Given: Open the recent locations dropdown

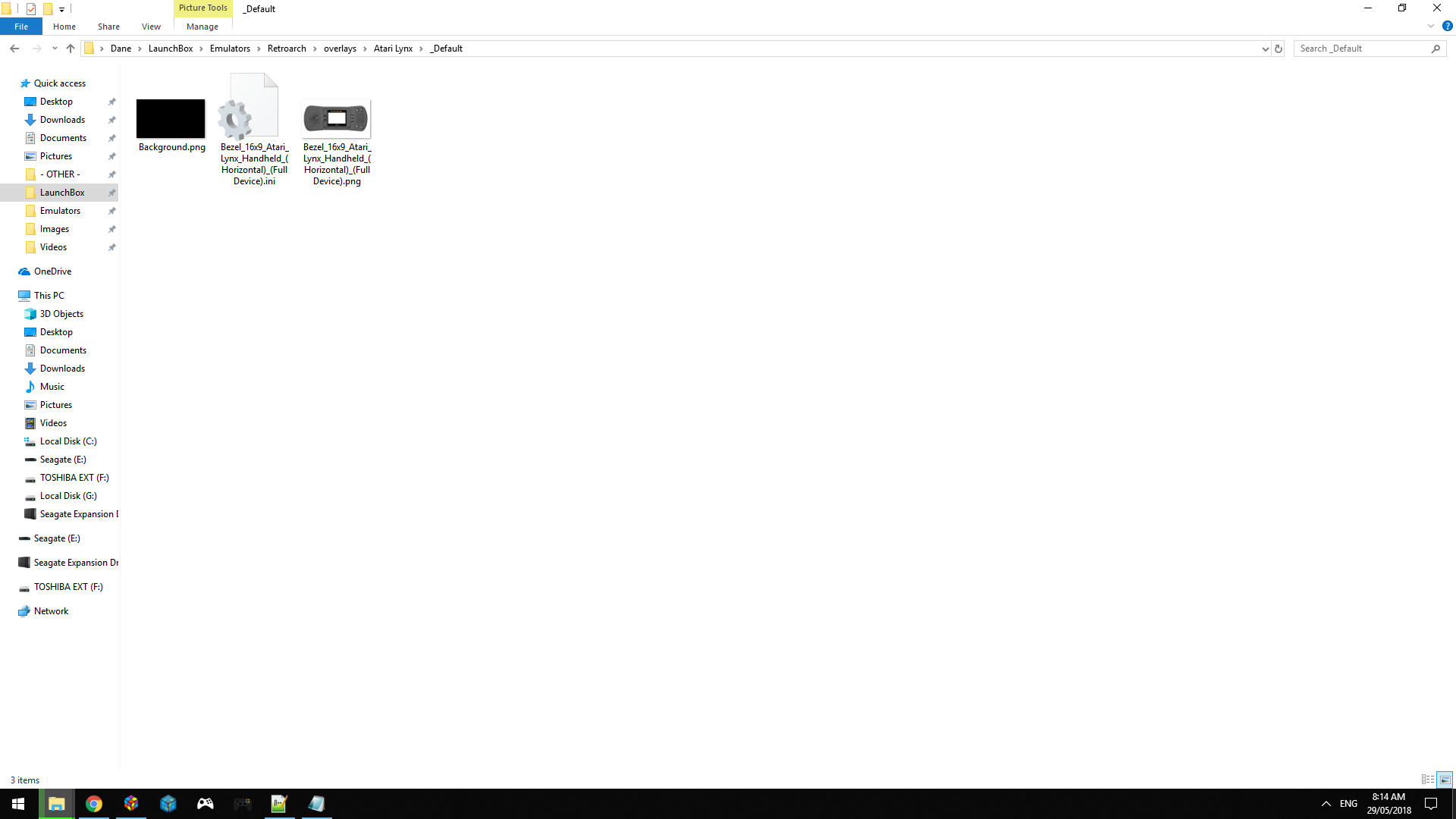Looking at the screenshot, I should [x=55, y=49].
